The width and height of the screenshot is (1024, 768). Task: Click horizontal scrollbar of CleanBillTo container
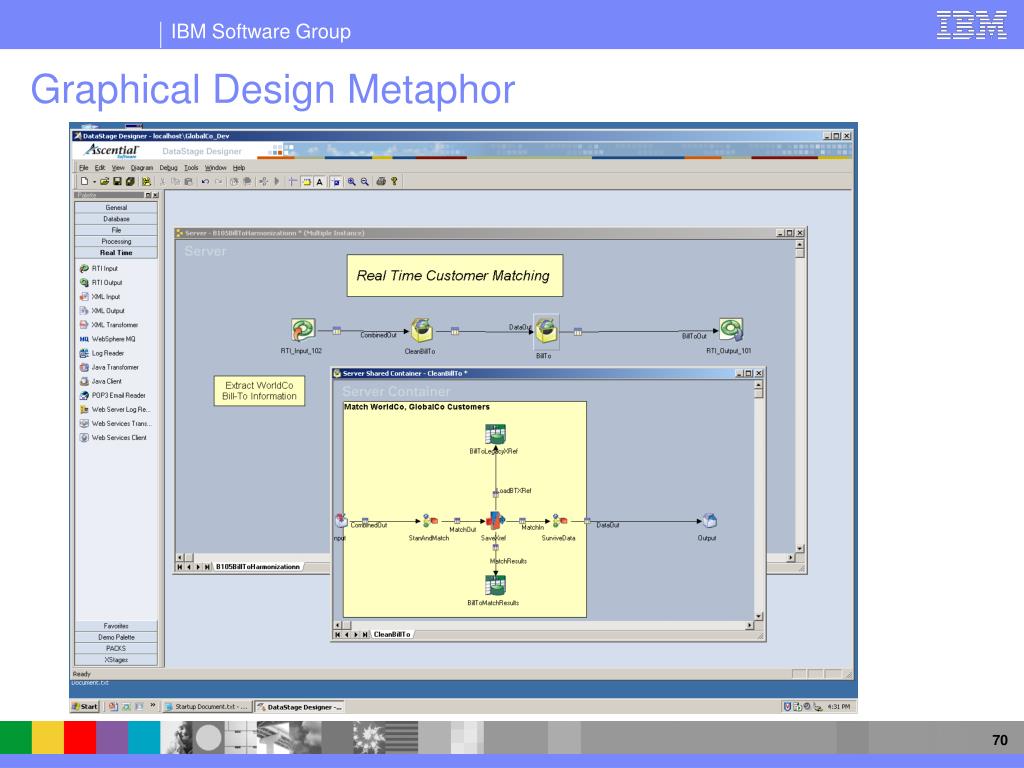pos(543,625)
